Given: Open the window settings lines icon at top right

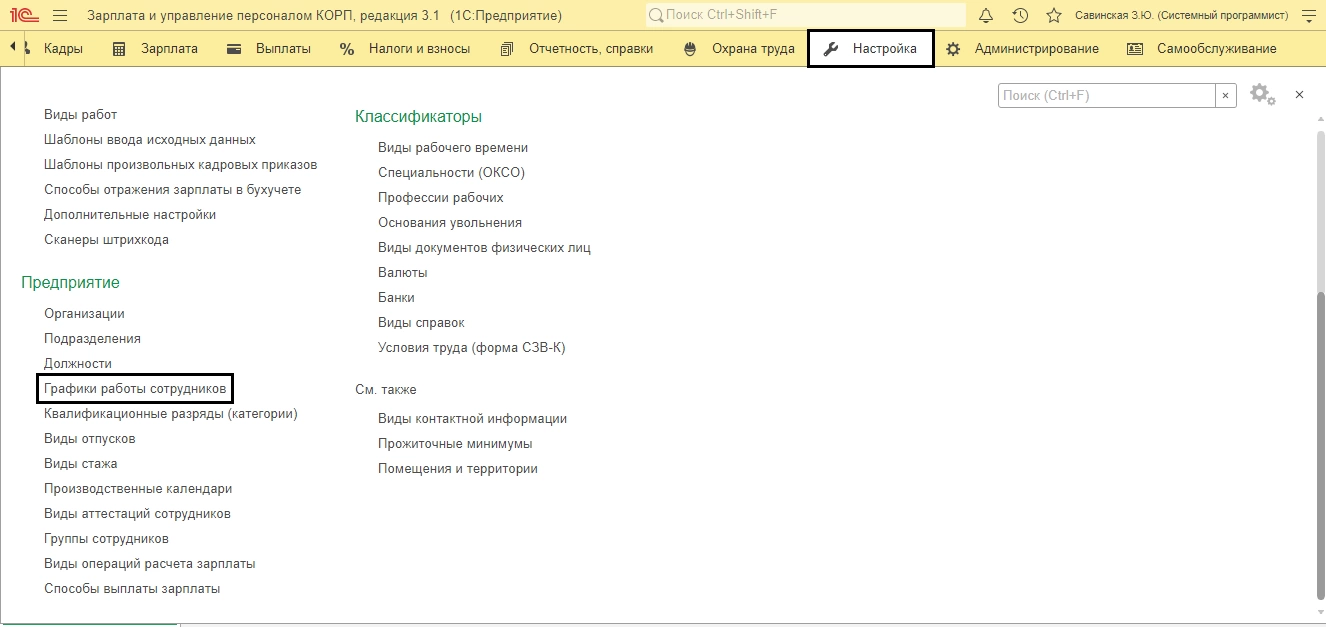Looking at the screenshot, I should 1309,16.
